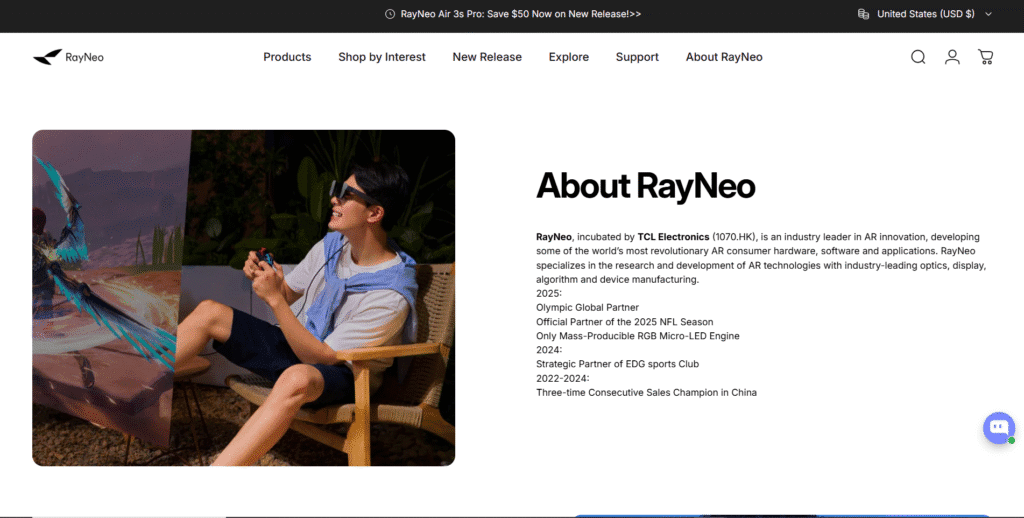The image size is (1024, 518).
Task: Go to the New Release page
Action: pos(487,57)
